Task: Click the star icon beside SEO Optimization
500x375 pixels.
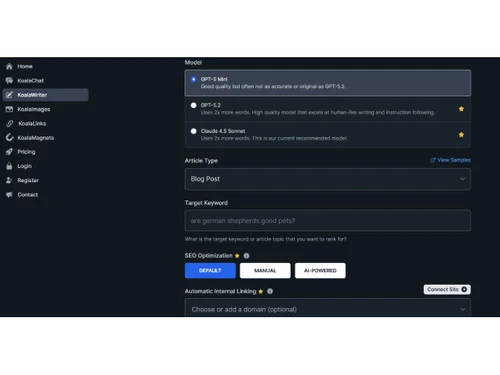Action: pos(237,256)
